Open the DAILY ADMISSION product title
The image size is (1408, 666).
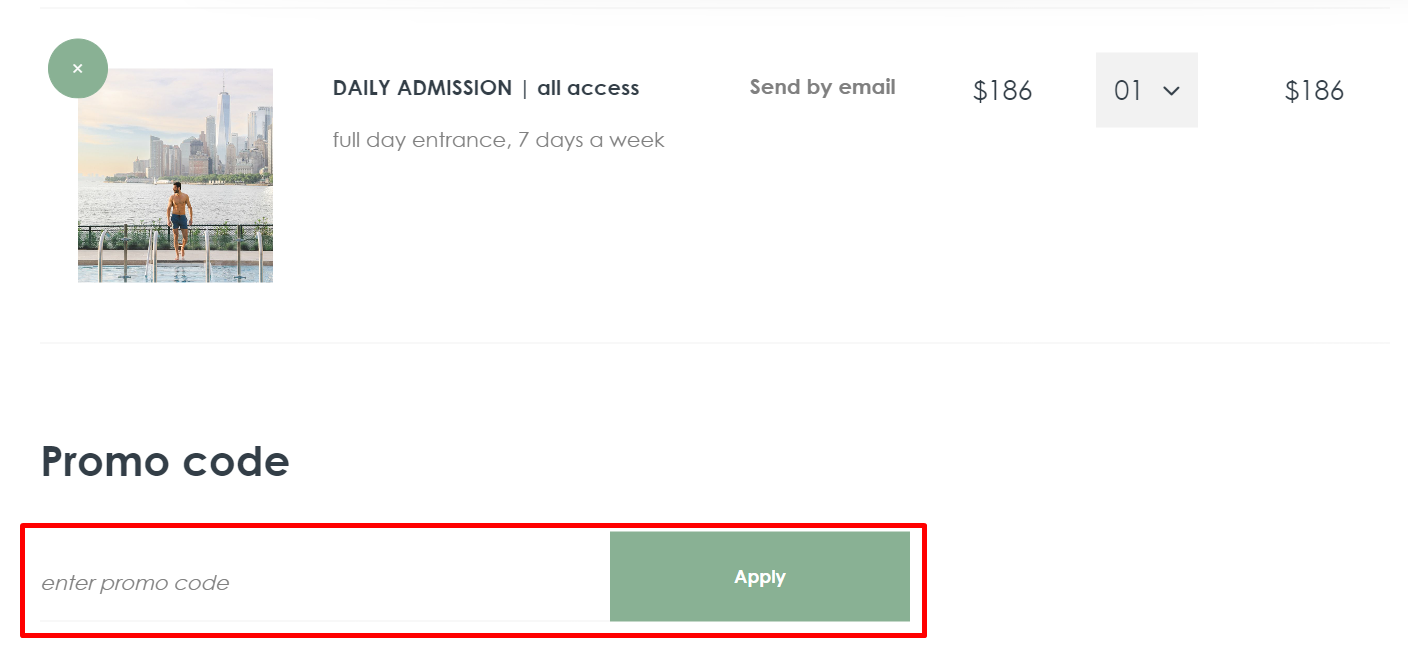(x=422, y=88)
